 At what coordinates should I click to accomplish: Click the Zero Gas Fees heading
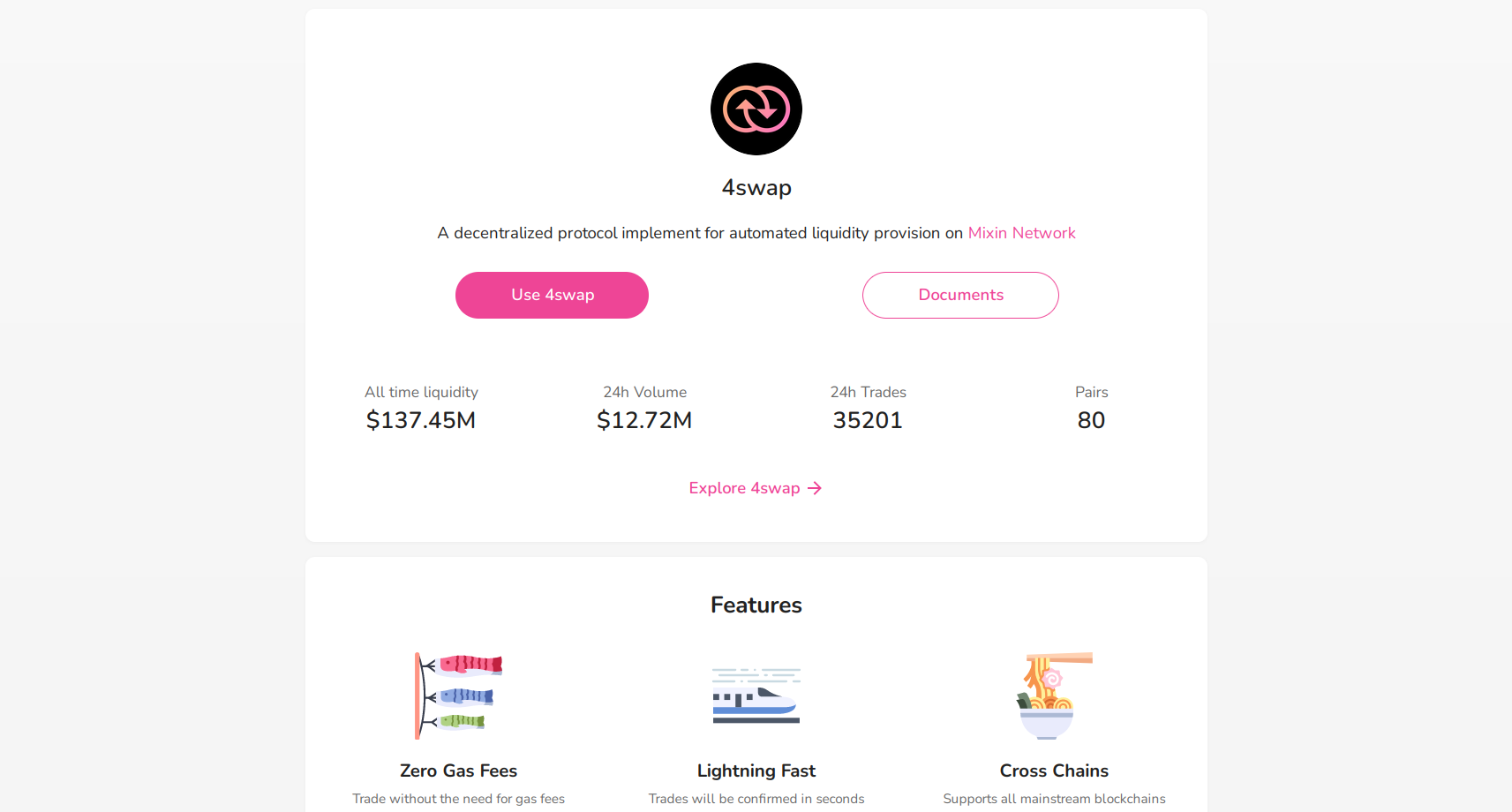(458, 771)
